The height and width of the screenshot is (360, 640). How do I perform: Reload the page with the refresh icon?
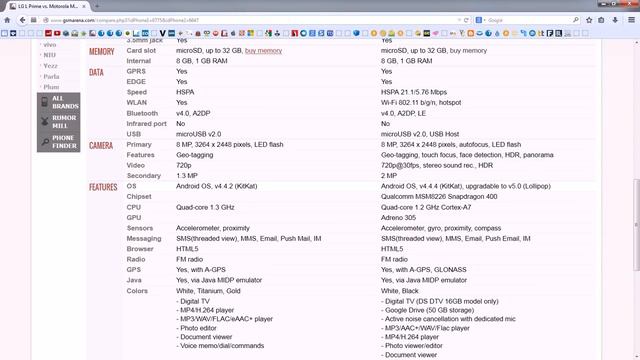(x=466, y=20)
